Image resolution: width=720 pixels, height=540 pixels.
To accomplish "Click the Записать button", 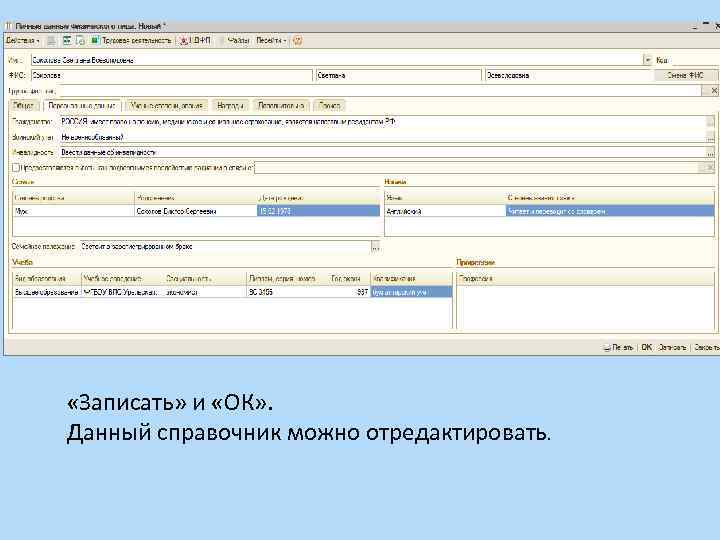I will click(672, 348).
